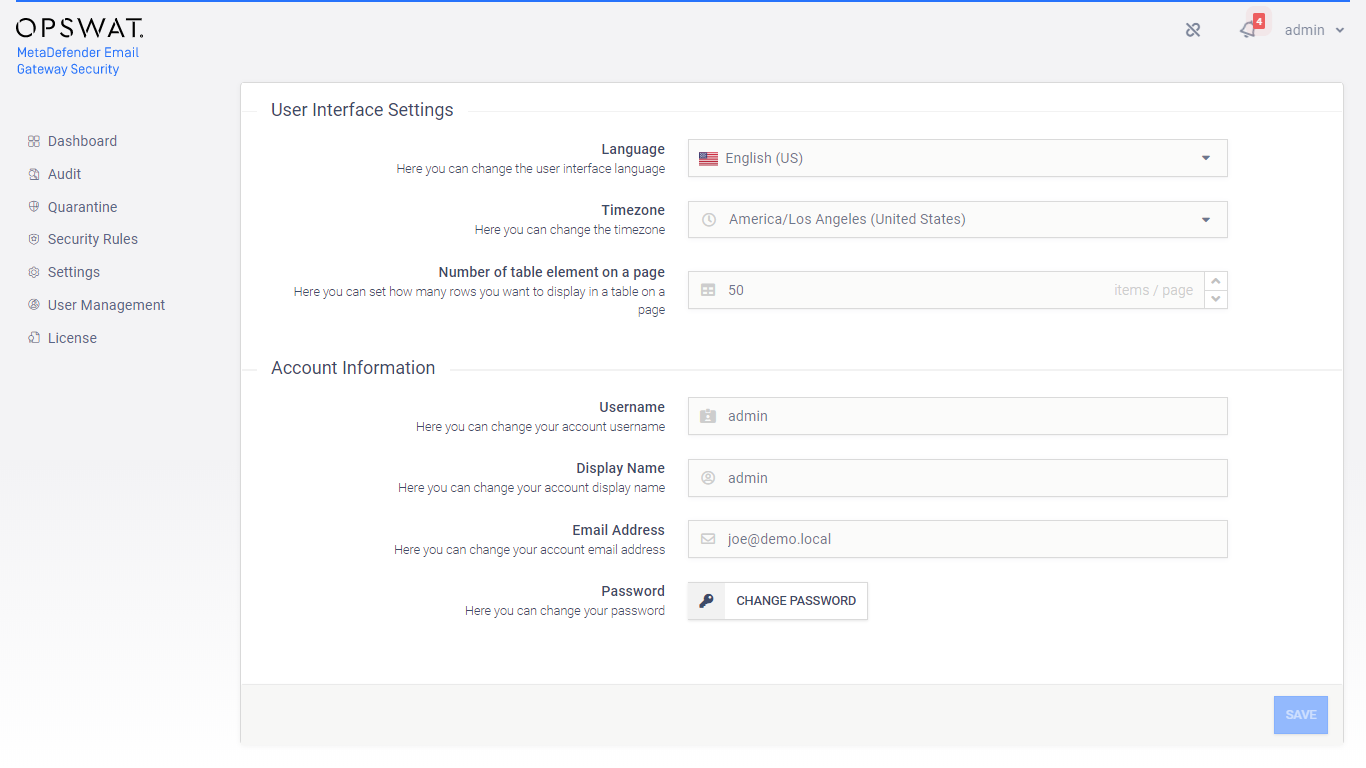Click the OPSWAT logo
The height and width of the screenshot is (768, 1366).
tap(80, 28)
